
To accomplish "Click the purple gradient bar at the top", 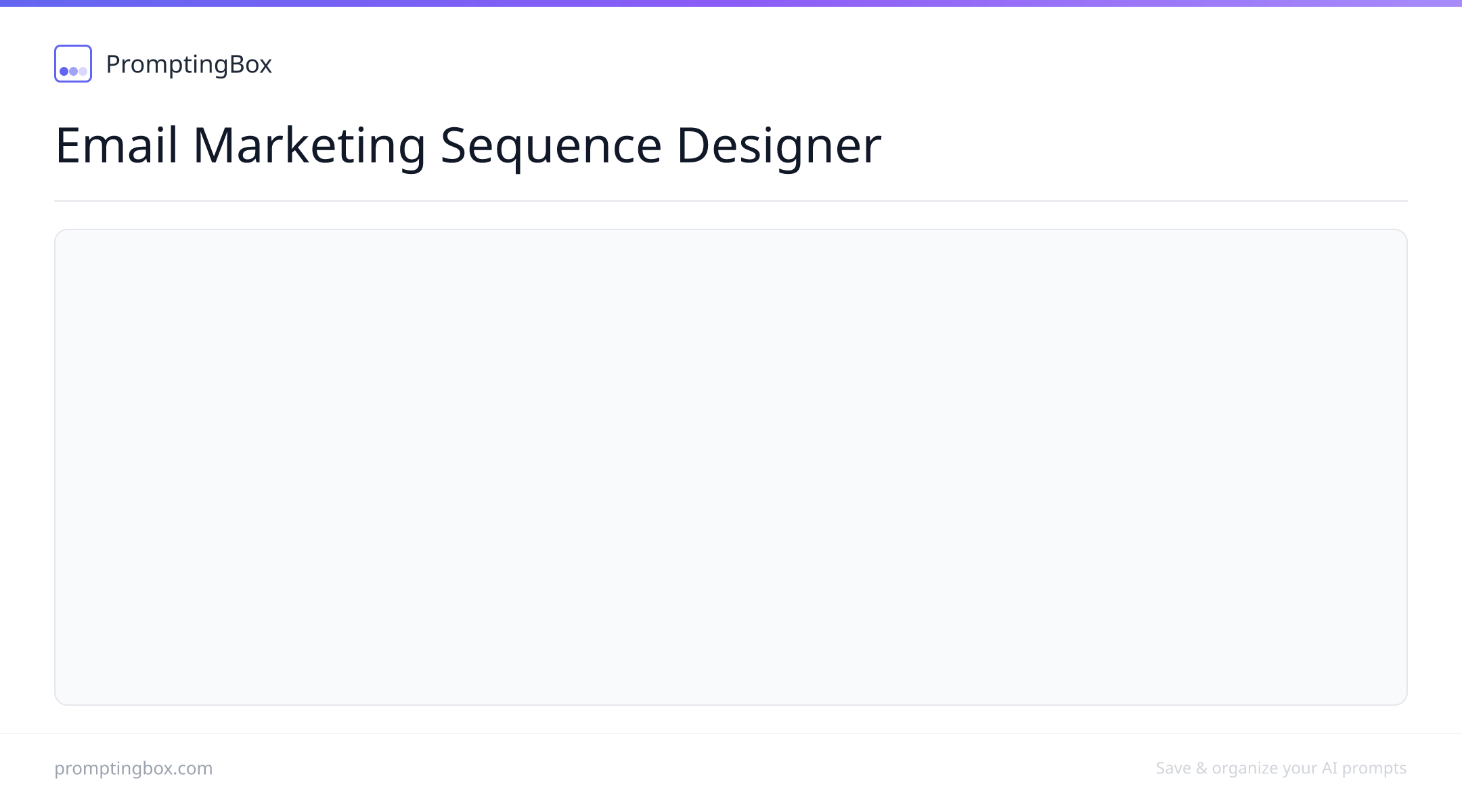I will tap(731, 3).
